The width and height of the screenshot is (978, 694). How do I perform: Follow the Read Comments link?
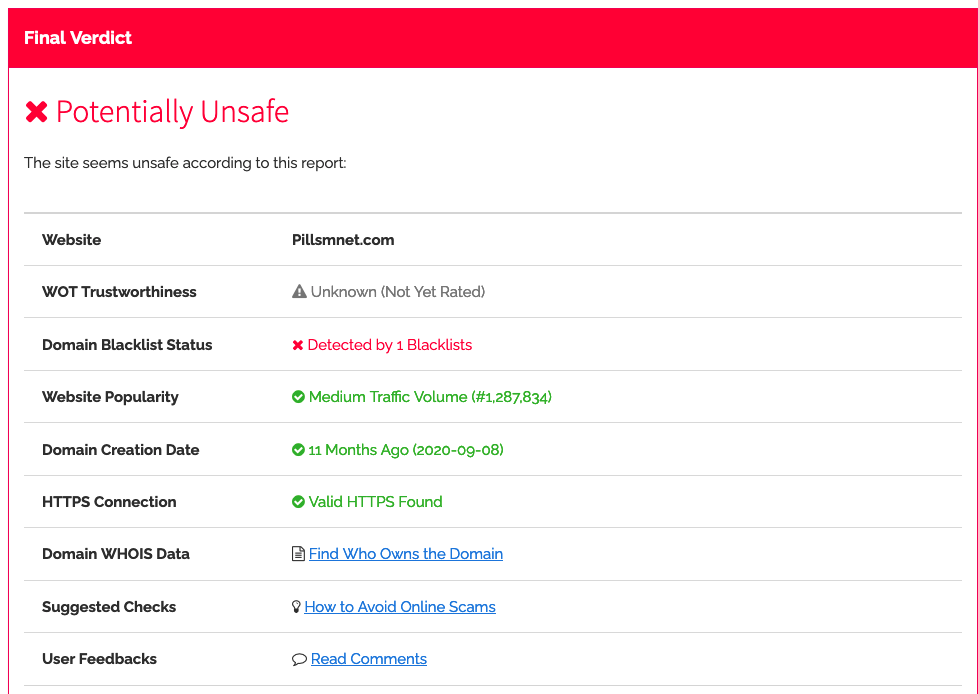click(x=369, y=659)
